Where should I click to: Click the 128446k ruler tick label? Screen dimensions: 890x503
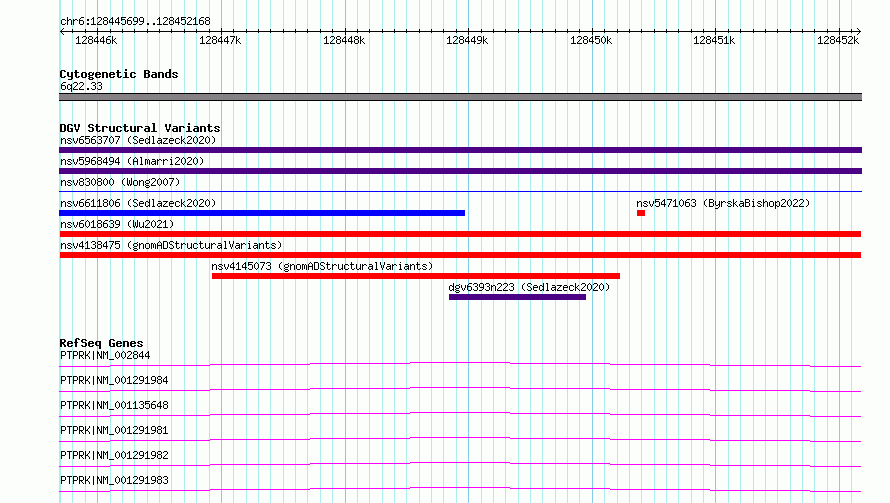point(96,40)
